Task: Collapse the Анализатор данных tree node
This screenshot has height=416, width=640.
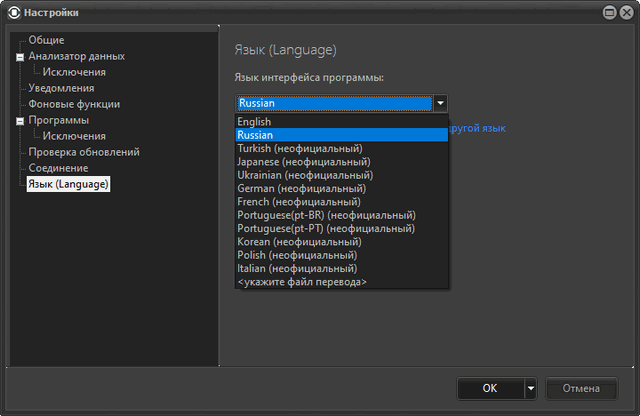Action: click(x=18, y=57)
